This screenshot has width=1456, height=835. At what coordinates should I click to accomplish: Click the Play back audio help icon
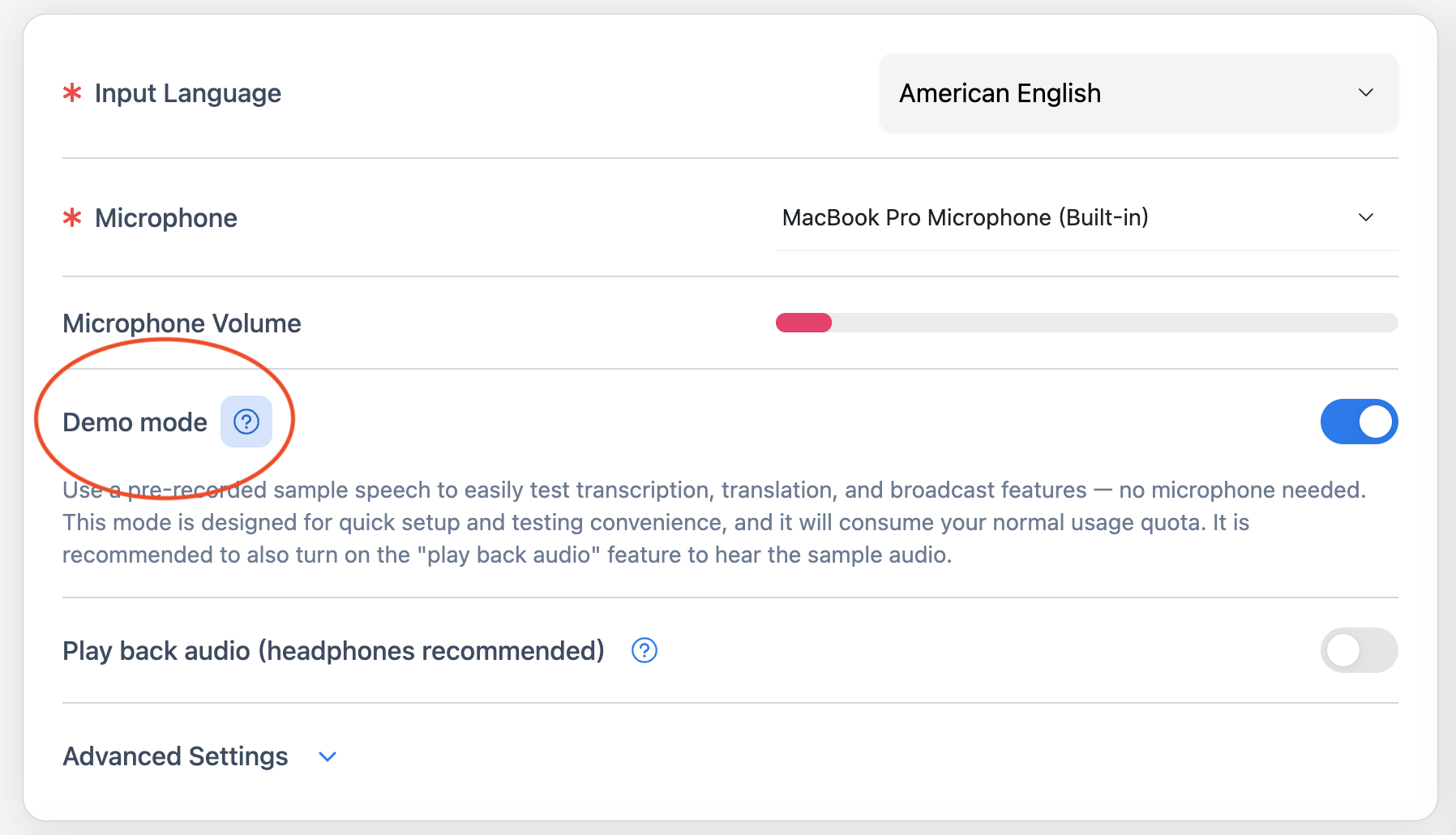[x=644, y=650]
